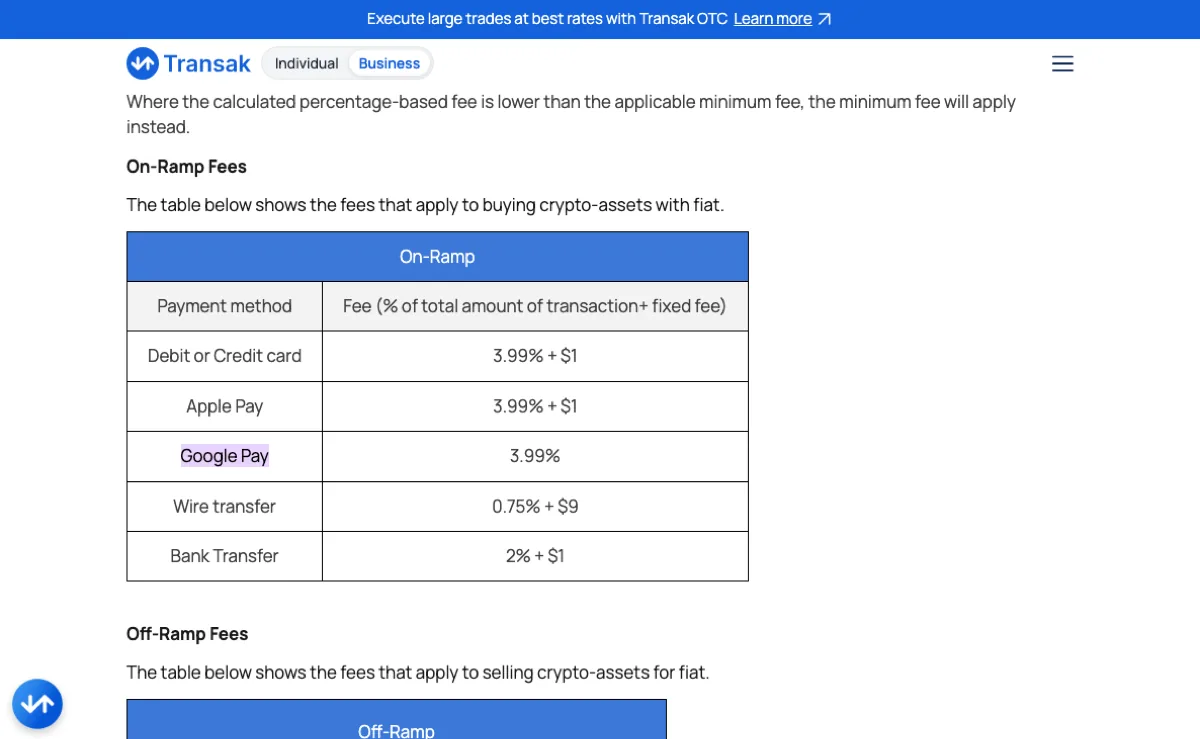Click the On-Ramp table header

click(x=437, y=256)
